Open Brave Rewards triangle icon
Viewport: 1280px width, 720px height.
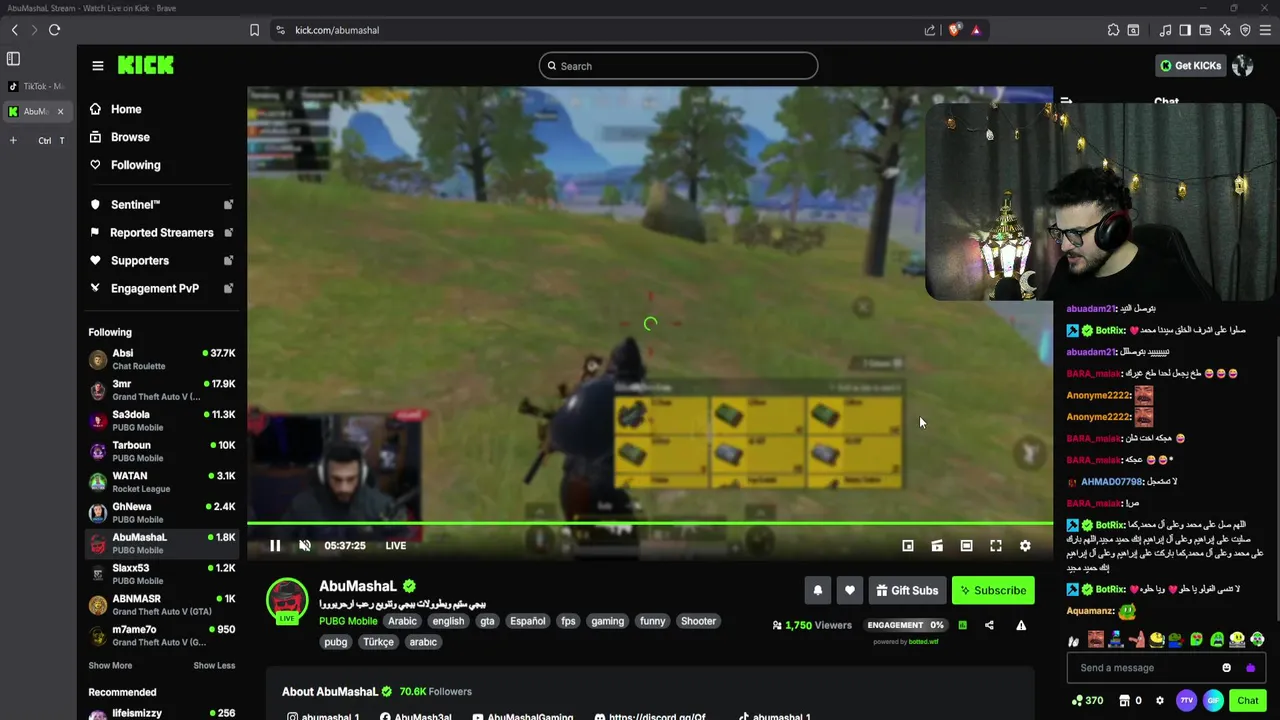point(976,30)
